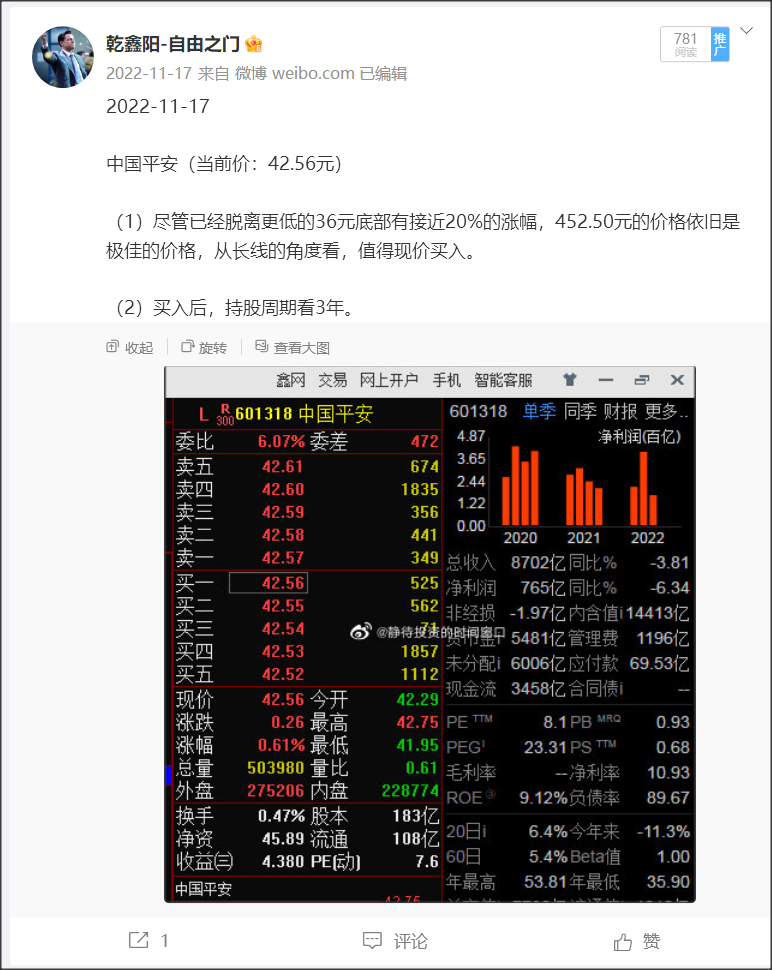The image size is (772, 970).
Task: Open username 乾鑫阳-自由之门
Action: pyautogui.click(x=173, y=44)
